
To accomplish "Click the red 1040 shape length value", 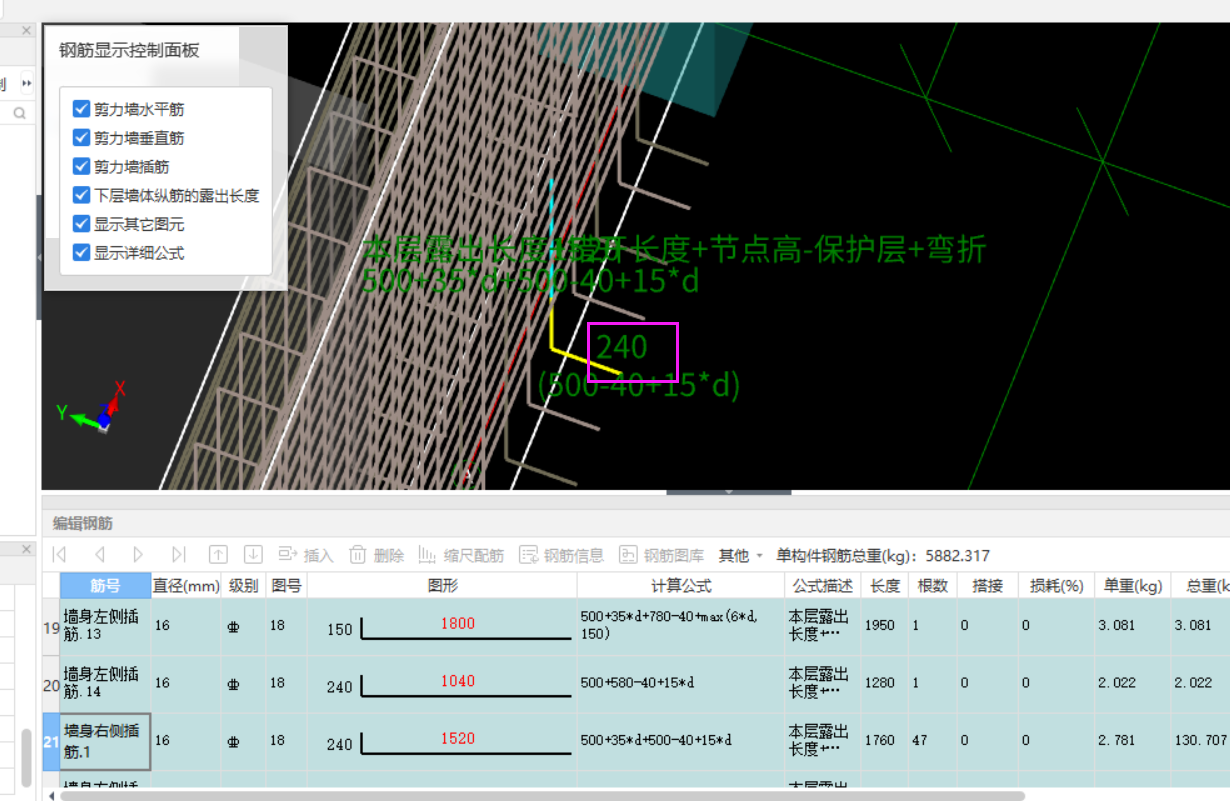I will tap(457, 681).
